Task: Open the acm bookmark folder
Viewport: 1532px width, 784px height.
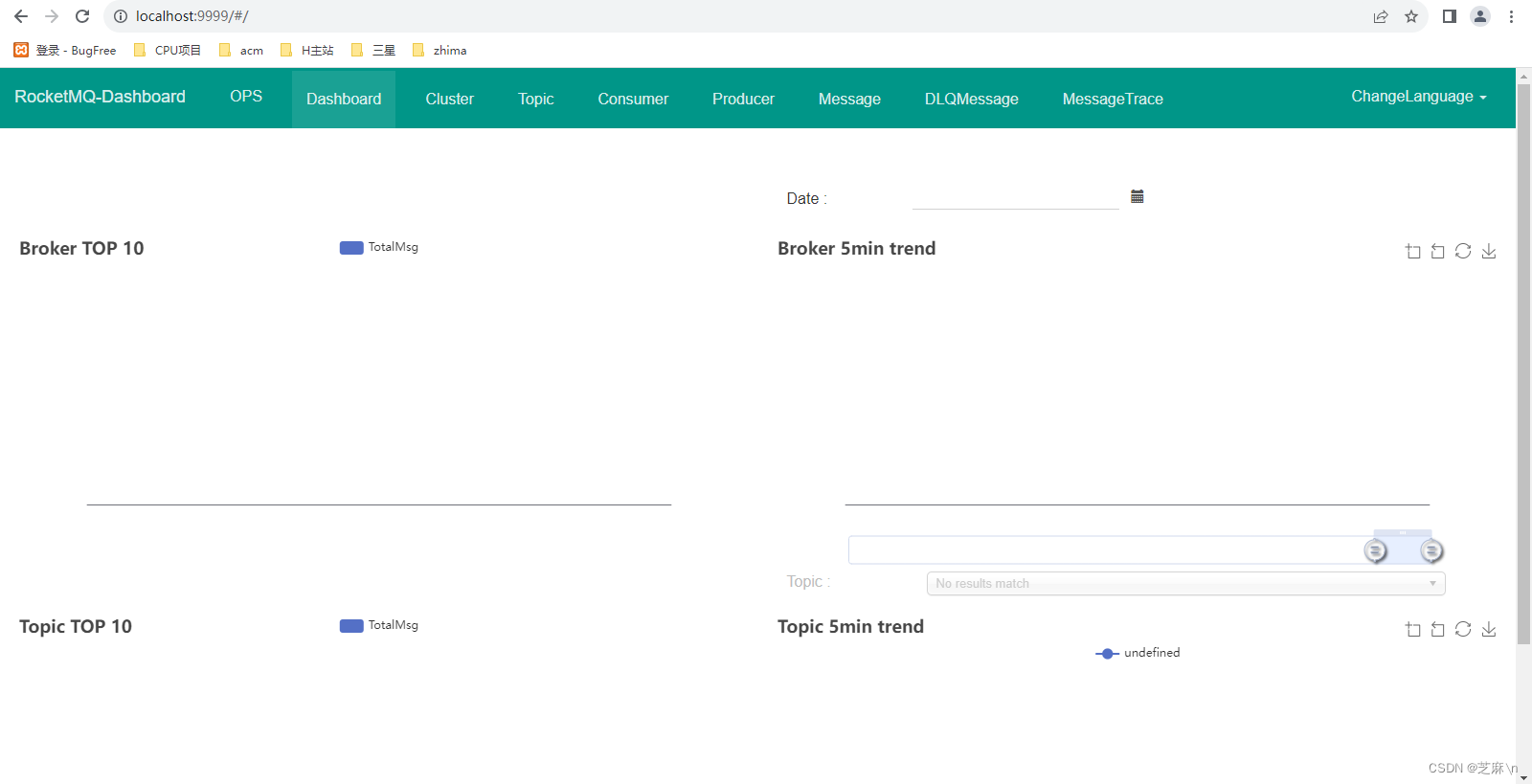Action: 241,50
